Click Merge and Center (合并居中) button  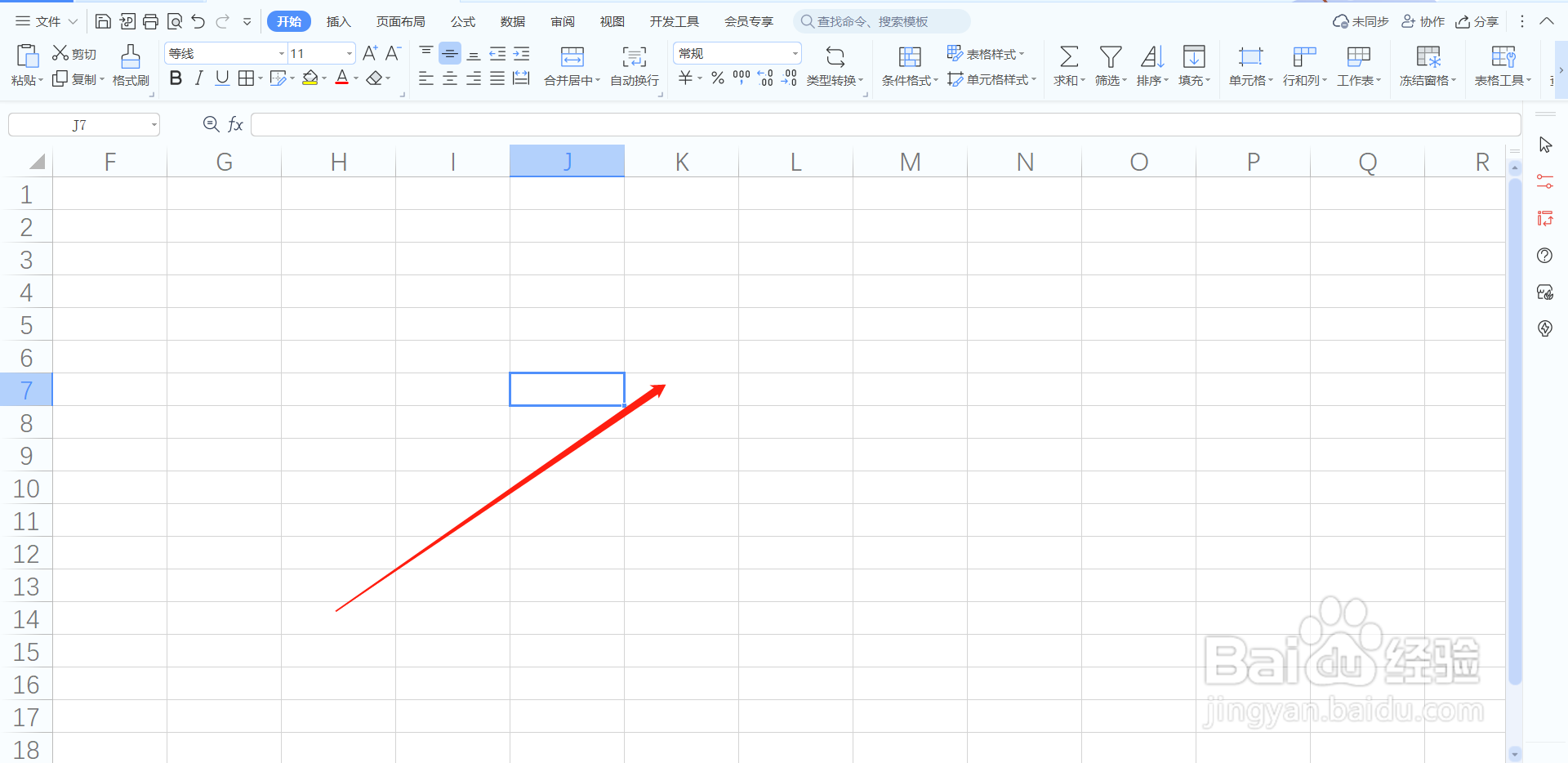[572, 65]
